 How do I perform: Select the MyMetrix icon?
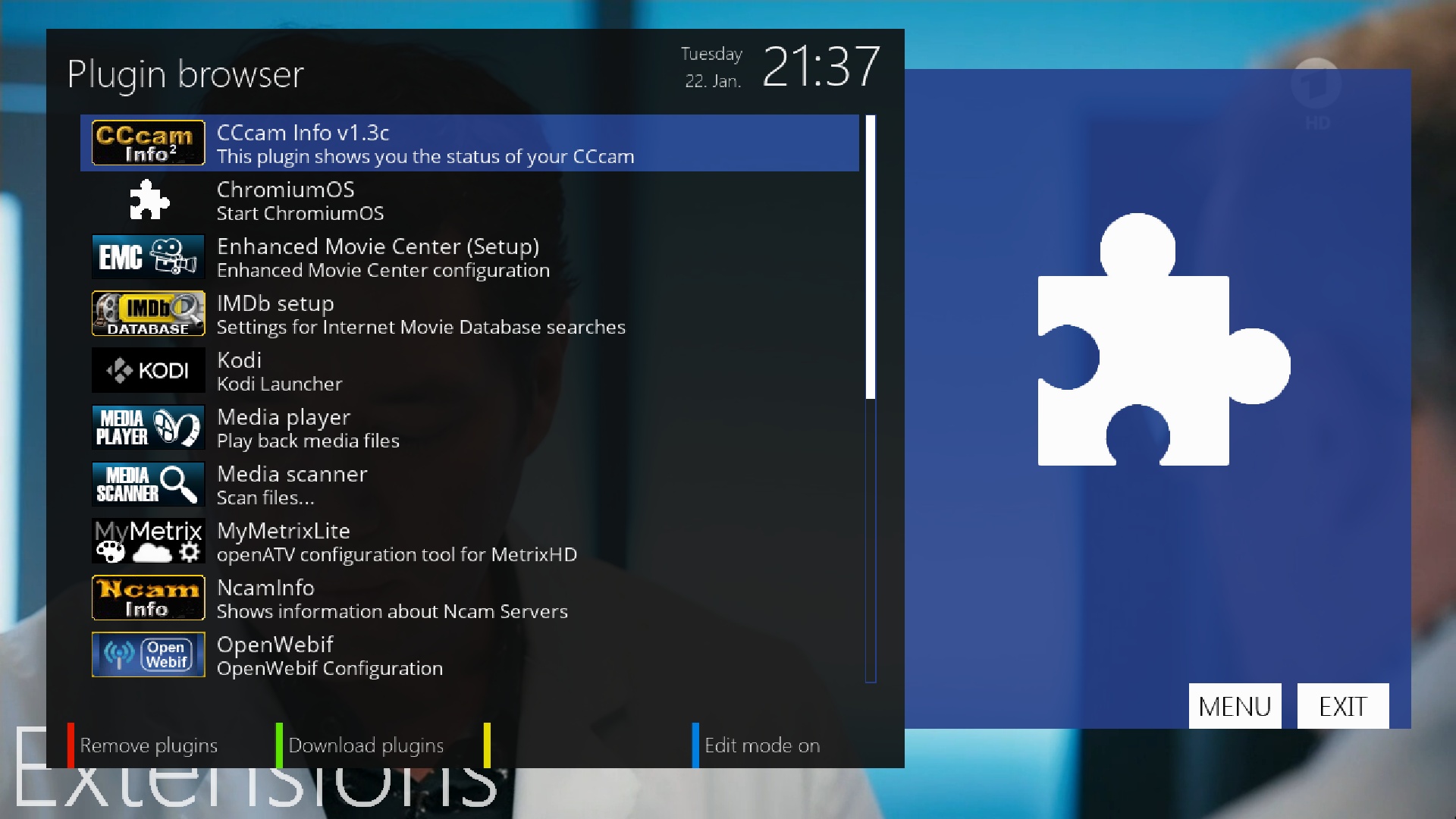click(x=148, y=541)
